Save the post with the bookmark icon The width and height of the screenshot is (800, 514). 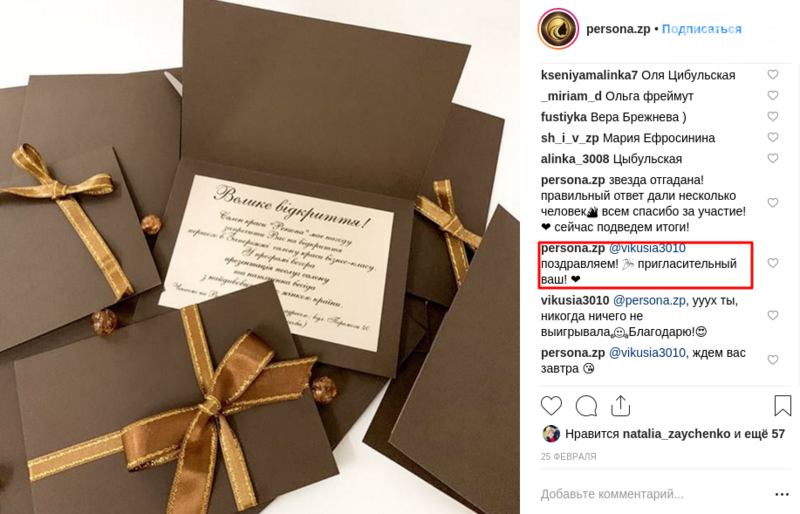pyautogui.click(x=782, y=406)
